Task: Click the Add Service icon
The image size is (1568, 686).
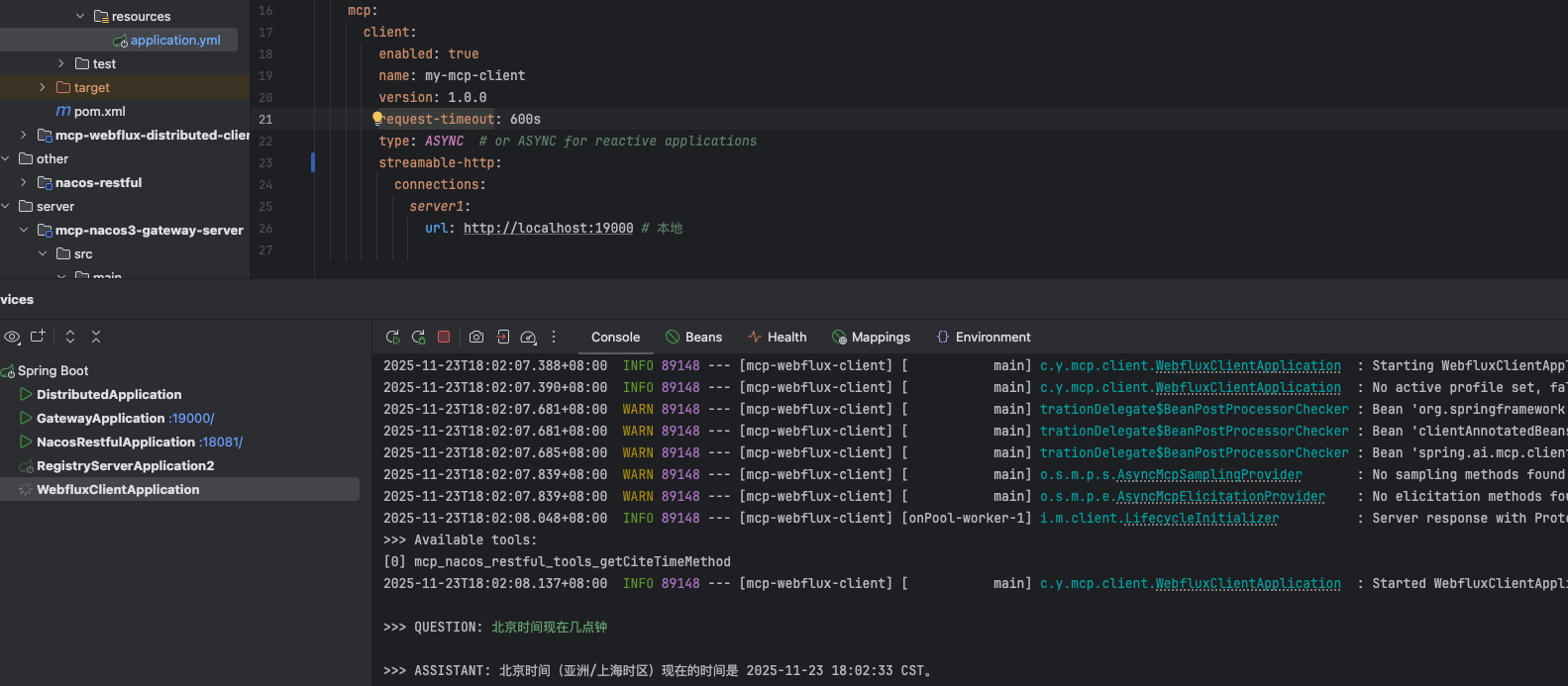Action: pos(38,337)
